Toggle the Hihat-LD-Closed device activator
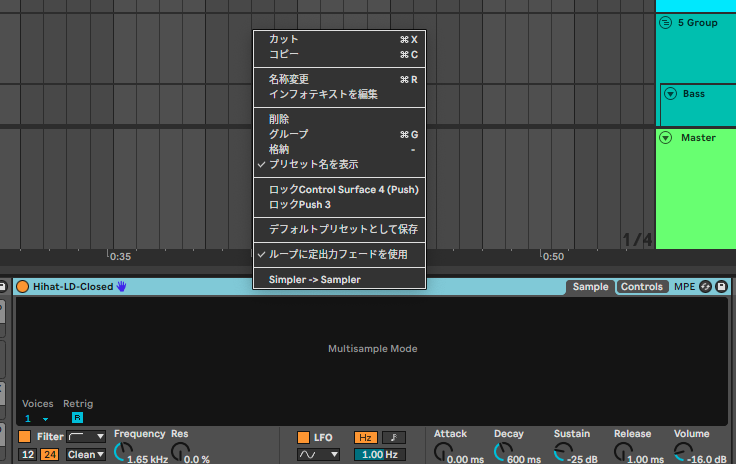 coord(22,286)
